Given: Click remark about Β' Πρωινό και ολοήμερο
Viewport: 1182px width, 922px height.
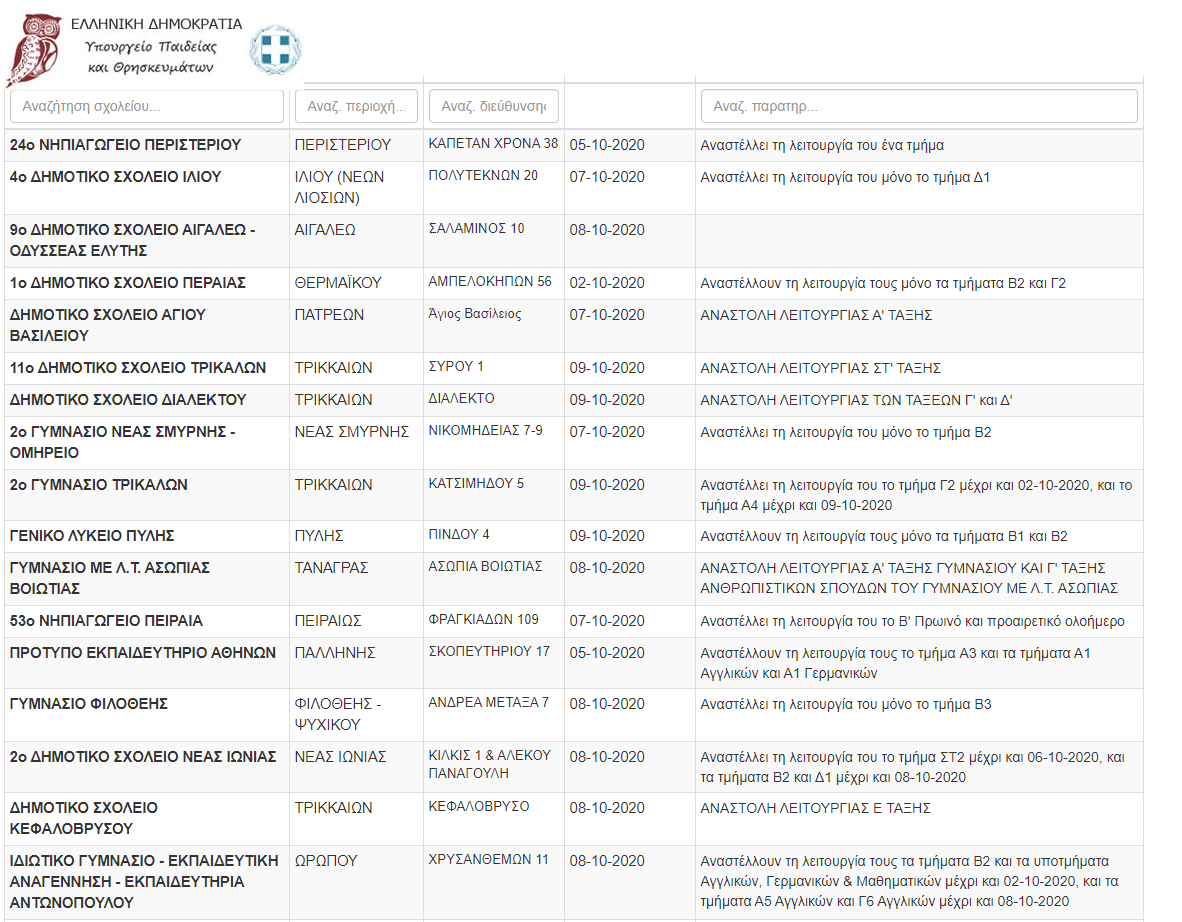Looking at the screenshot, I should [x=912, y=621].
